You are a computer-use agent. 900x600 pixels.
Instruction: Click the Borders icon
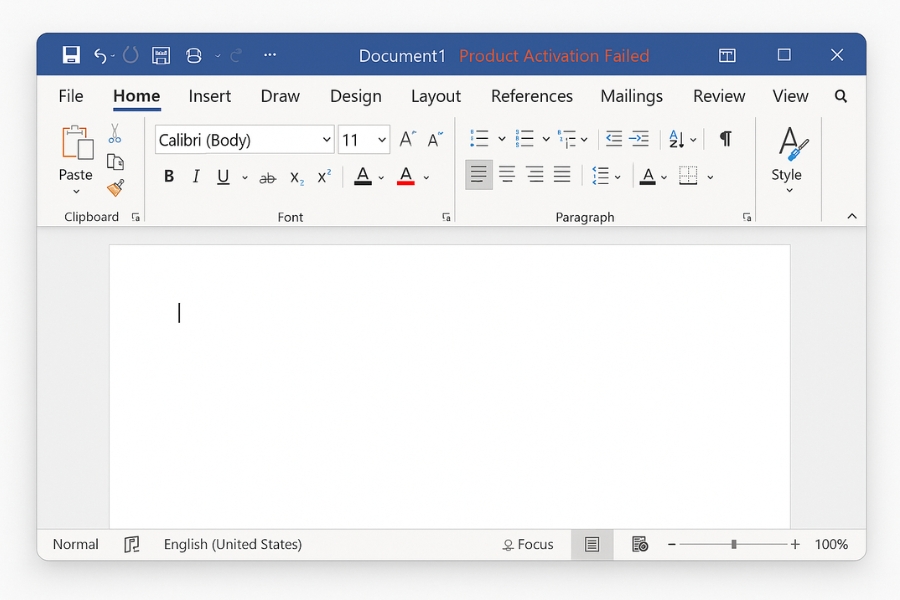(688, 176)
